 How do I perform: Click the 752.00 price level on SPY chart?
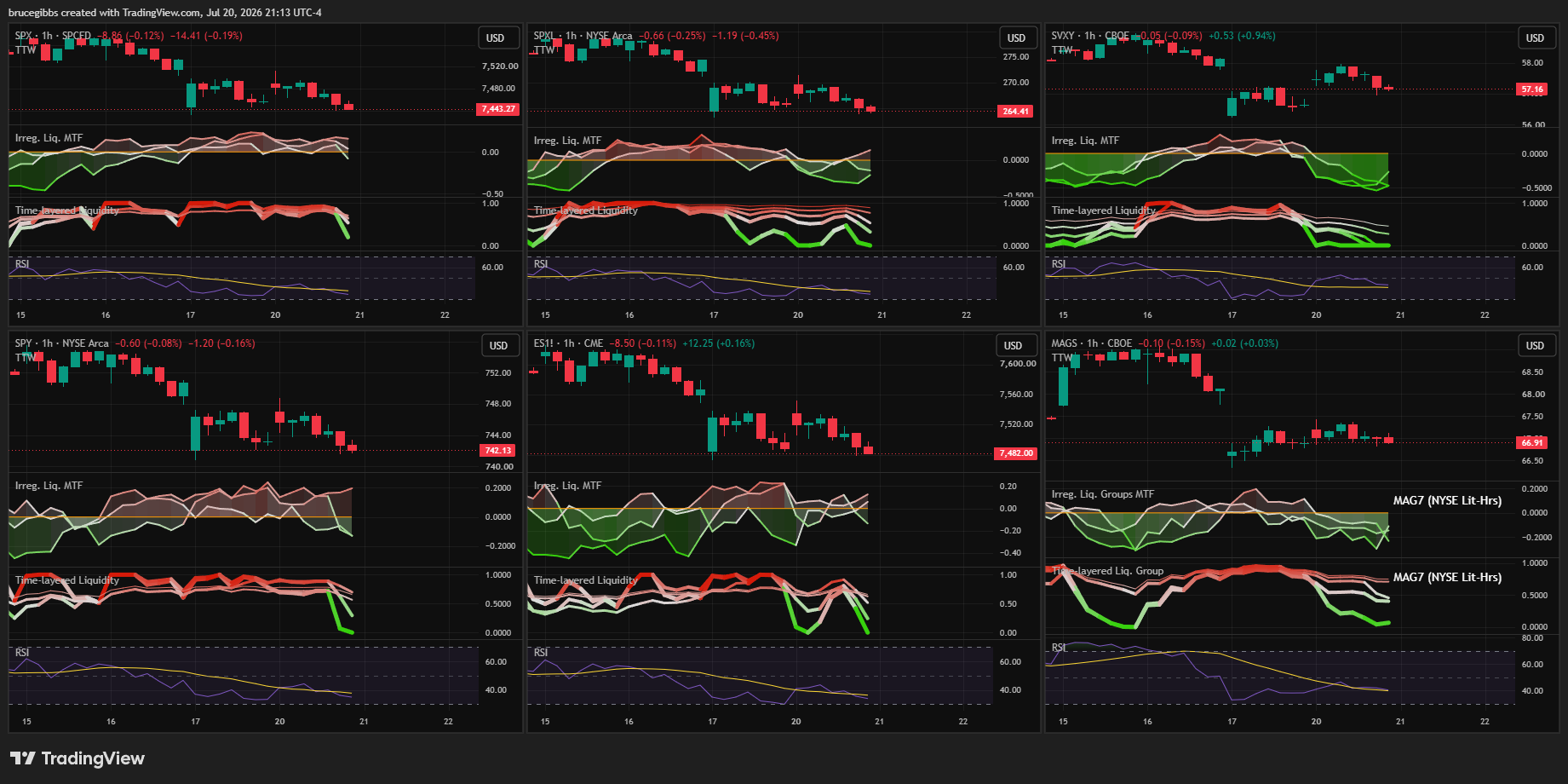498,373
